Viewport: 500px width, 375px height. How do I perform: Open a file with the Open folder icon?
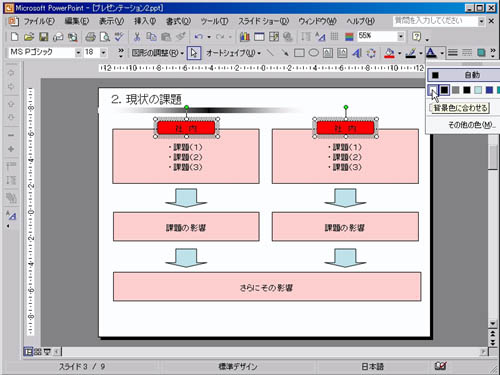coord(29,37)
